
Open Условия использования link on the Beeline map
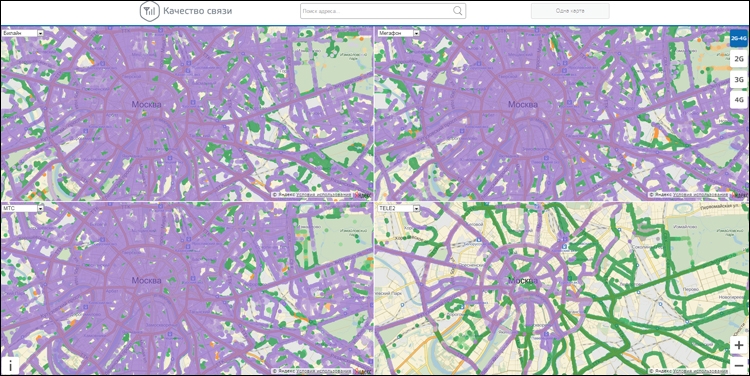[x=324, y=195]
